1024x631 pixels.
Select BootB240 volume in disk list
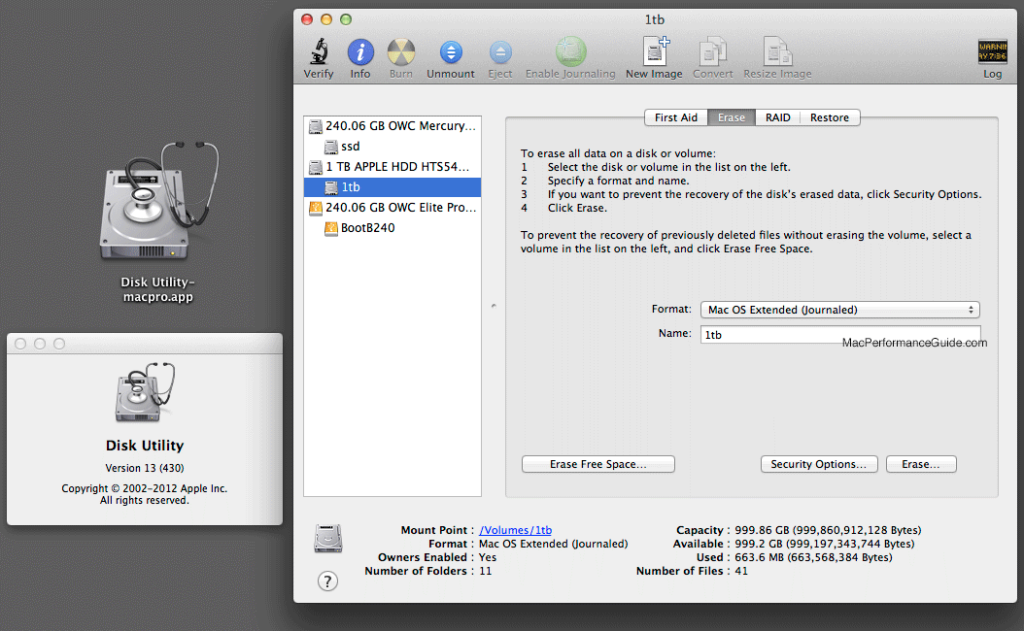pos(367,227)
